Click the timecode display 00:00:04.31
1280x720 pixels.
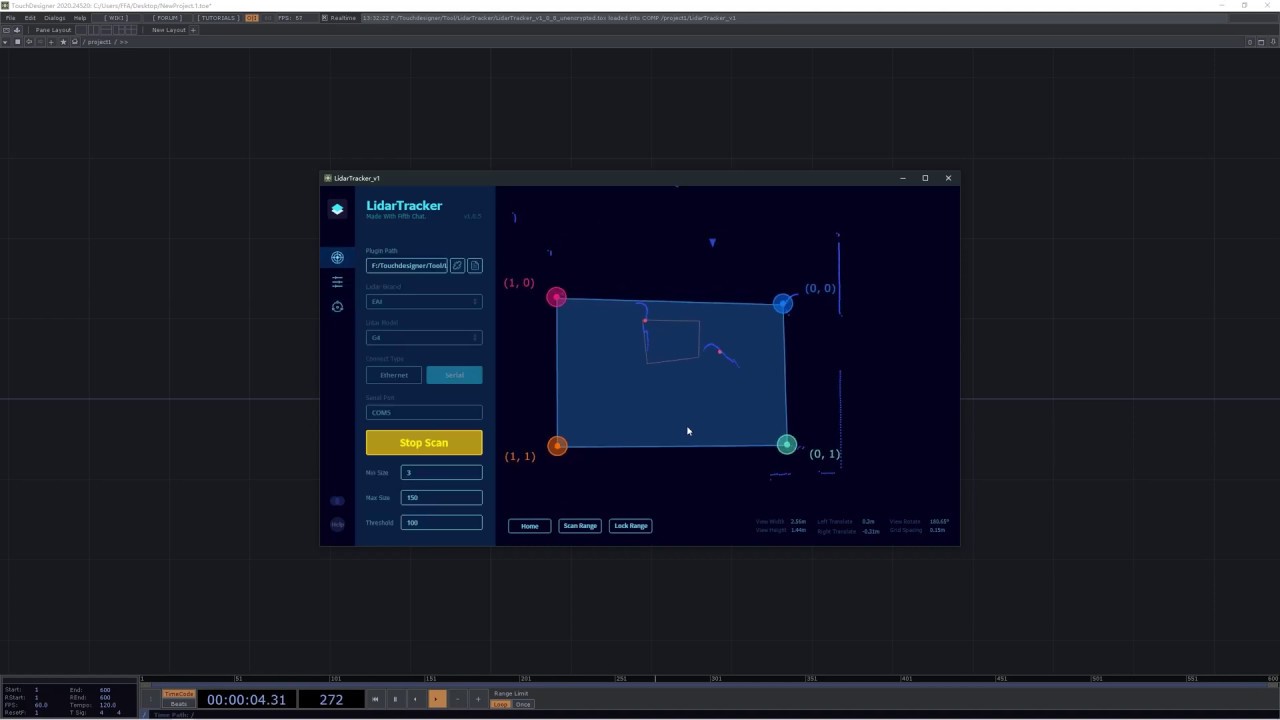click(246, 699)
